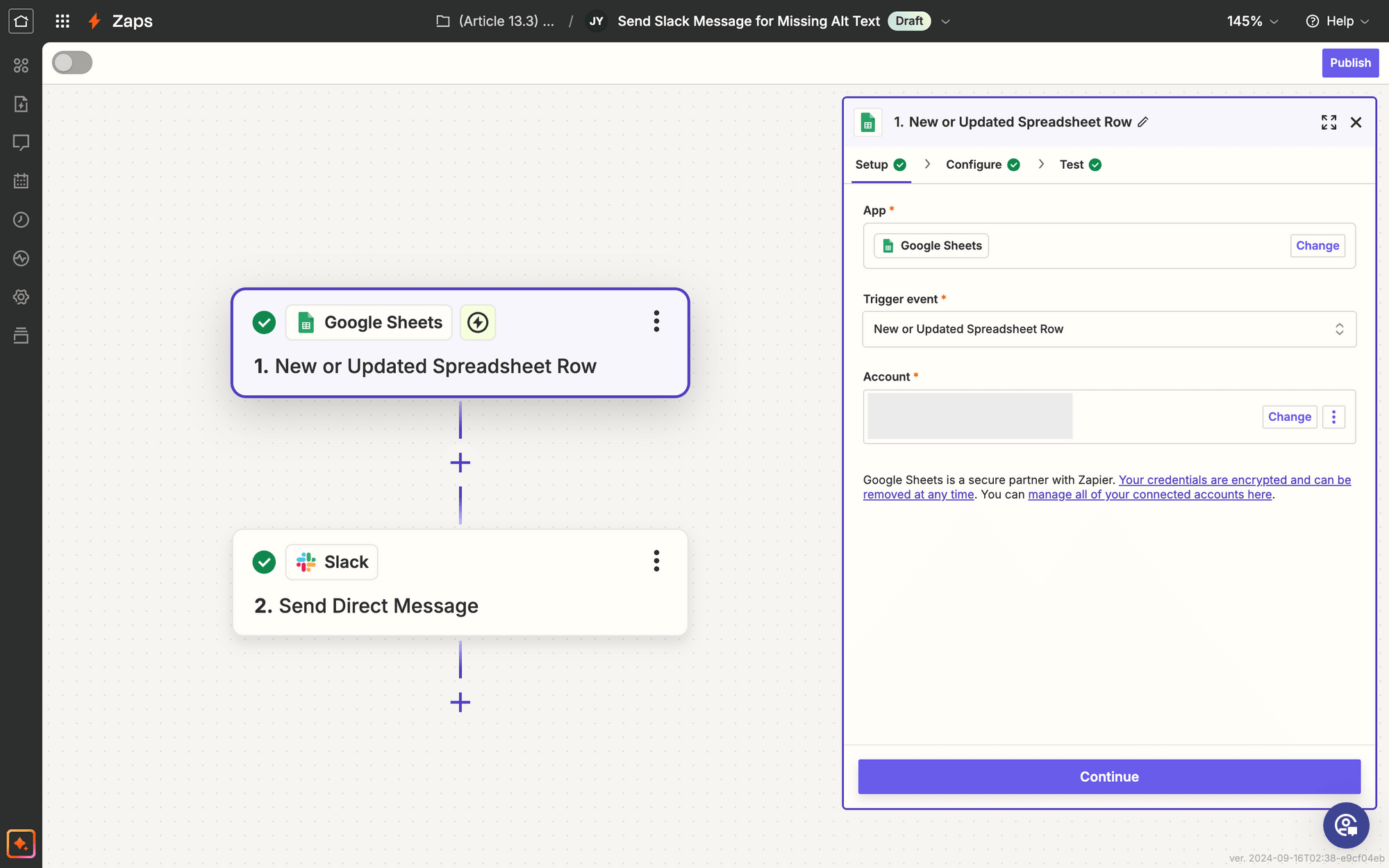The image size is (1389, 868).
Task: Open the history clock sidebar icon
Action: (x=21, y=220)
